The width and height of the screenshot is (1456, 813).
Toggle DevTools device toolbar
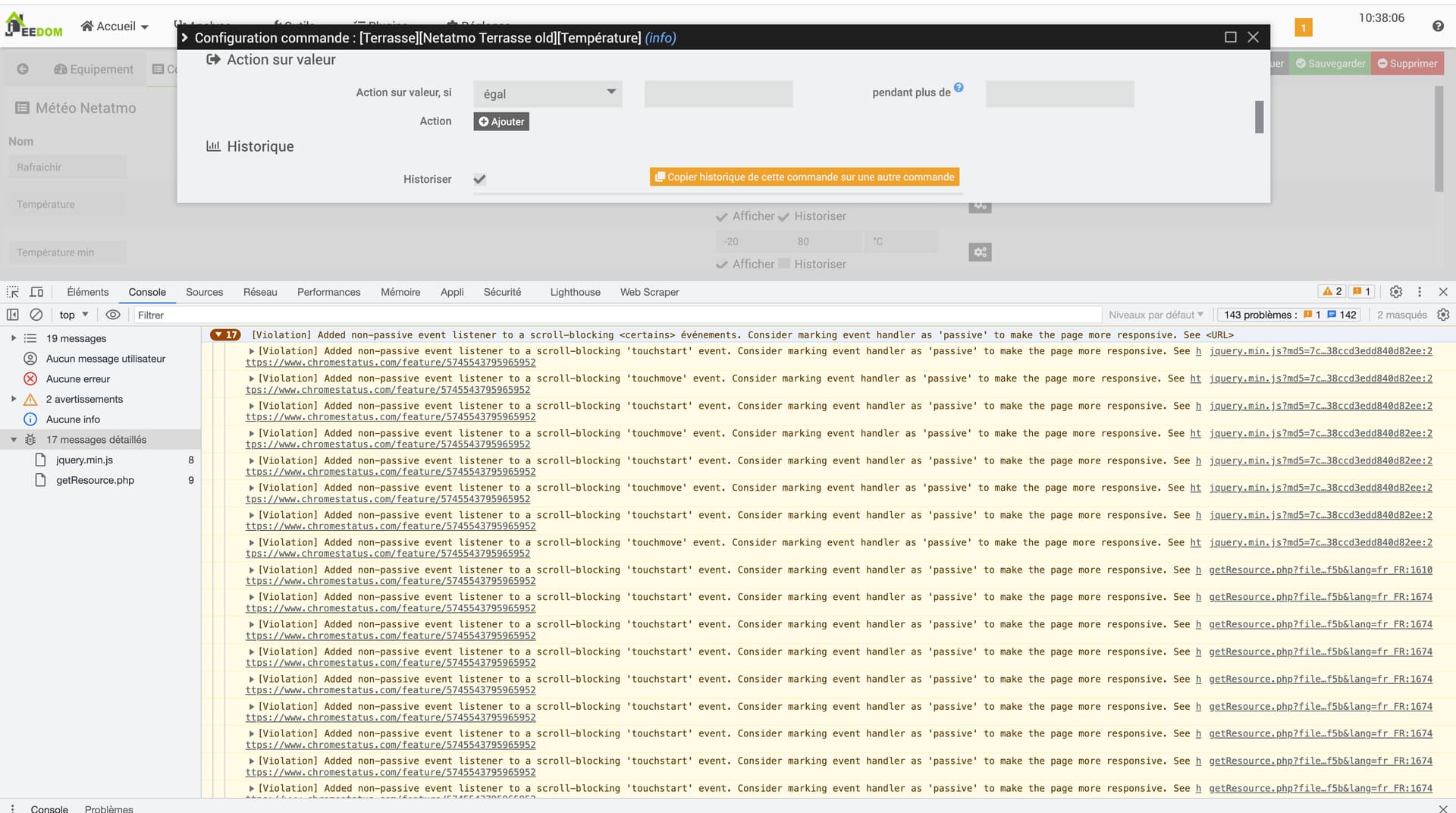[x=36, y=292]
